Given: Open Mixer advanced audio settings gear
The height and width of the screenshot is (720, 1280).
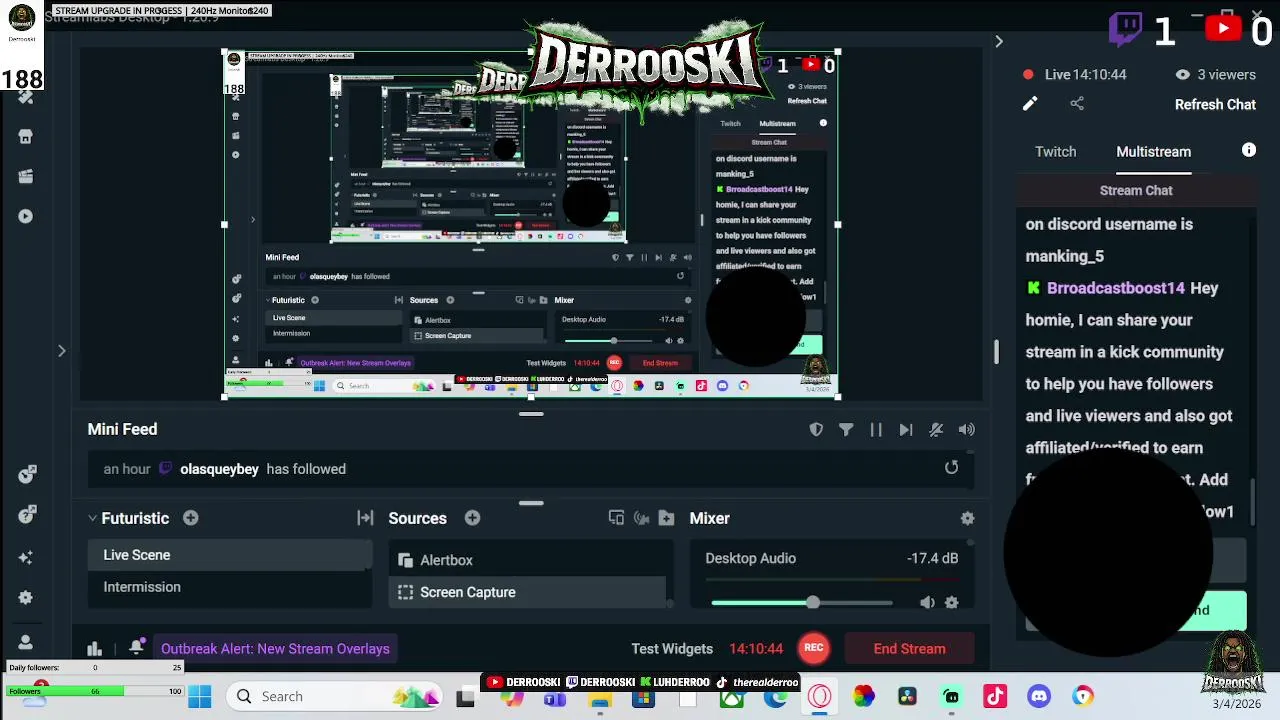Looking at the screenshot, I should click(x=967, y=518).
